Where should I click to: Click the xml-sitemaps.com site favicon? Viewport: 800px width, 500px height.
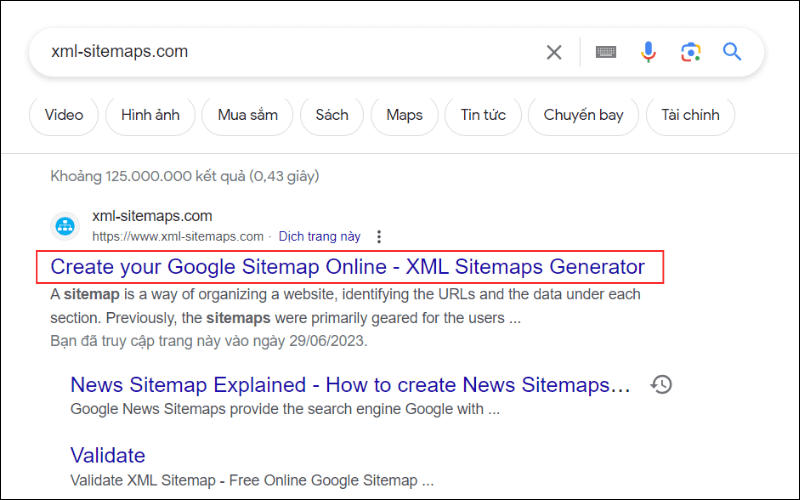pos(65,226)
